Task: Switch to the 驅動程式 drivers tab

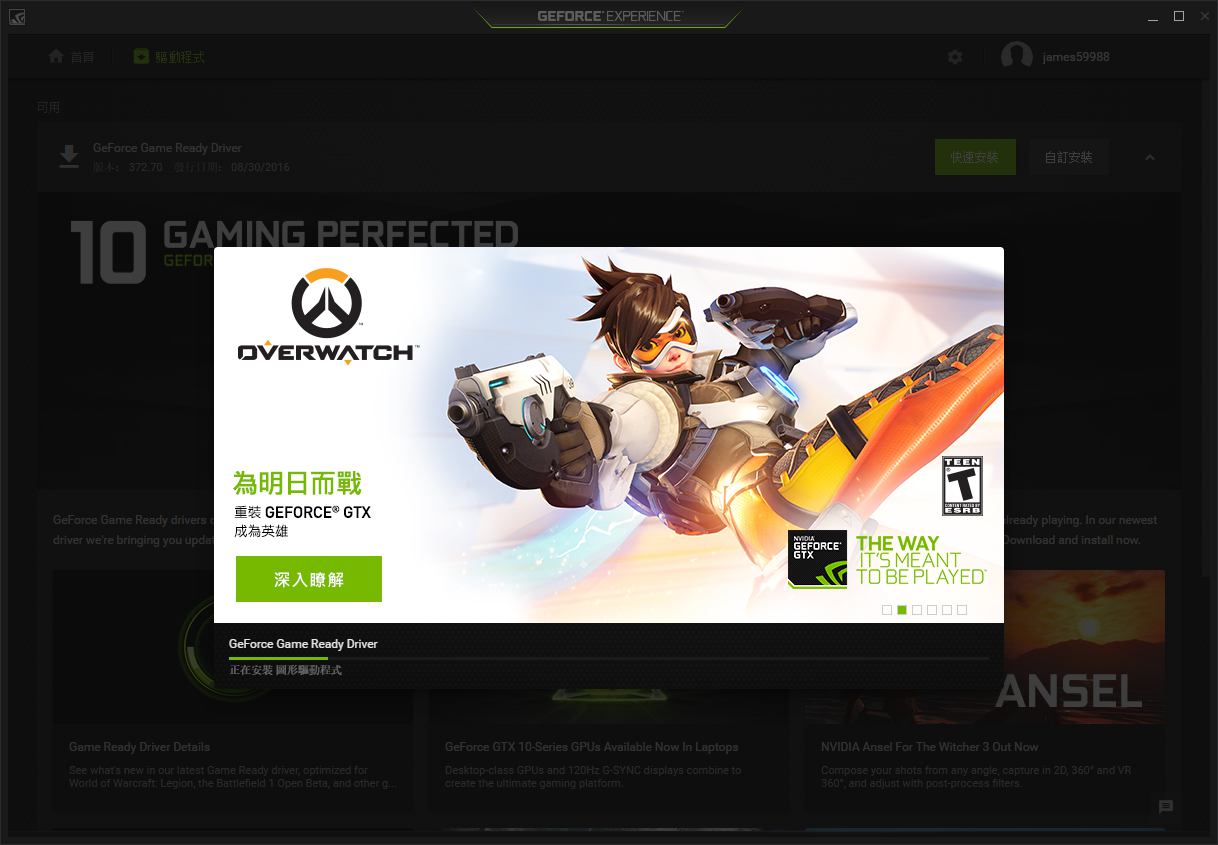Action: (x=169, y=57)
